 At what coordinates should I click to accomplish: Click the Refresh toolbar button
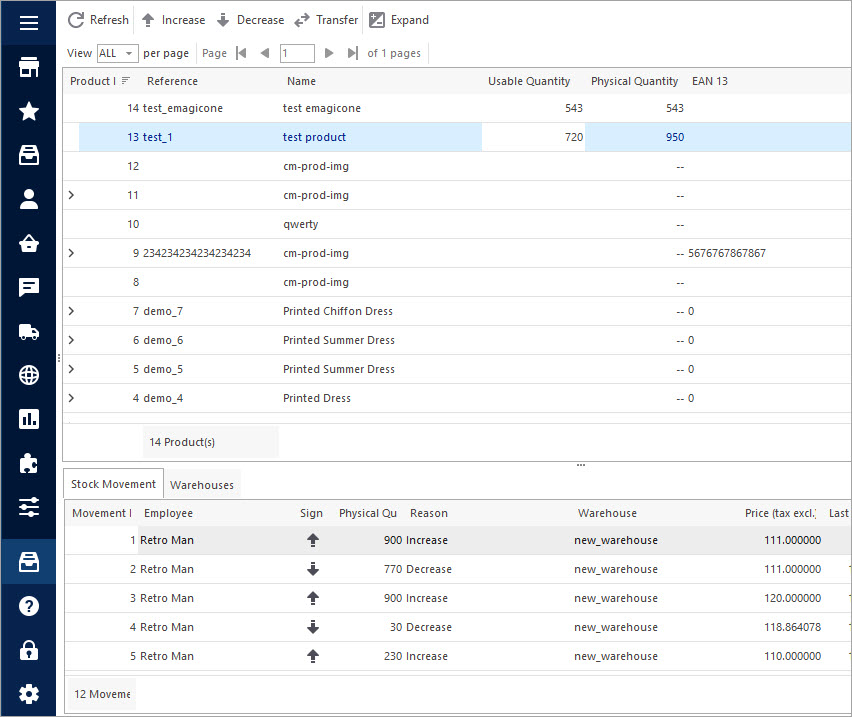coord(98,20)
